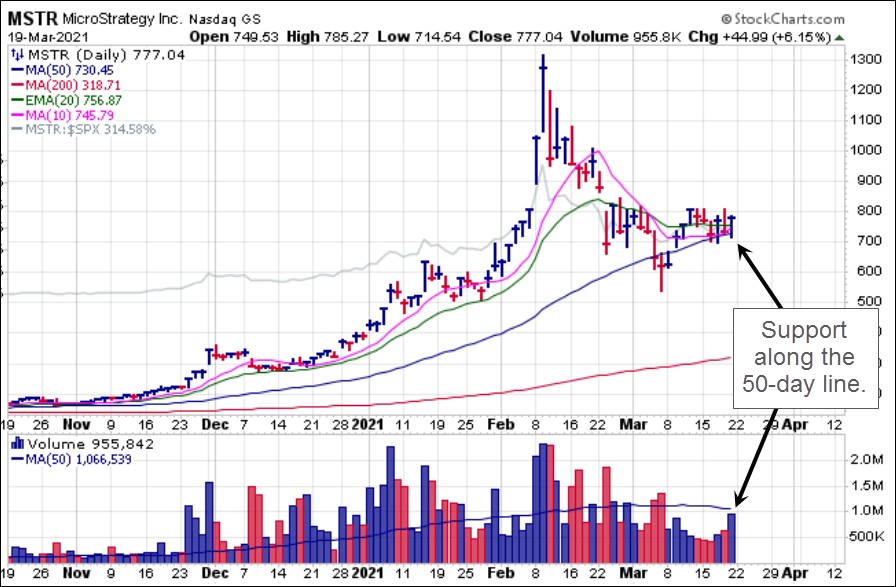
Task: Click the Chg +44.99 (+6.15%) value
Action: tap(759, 37)
